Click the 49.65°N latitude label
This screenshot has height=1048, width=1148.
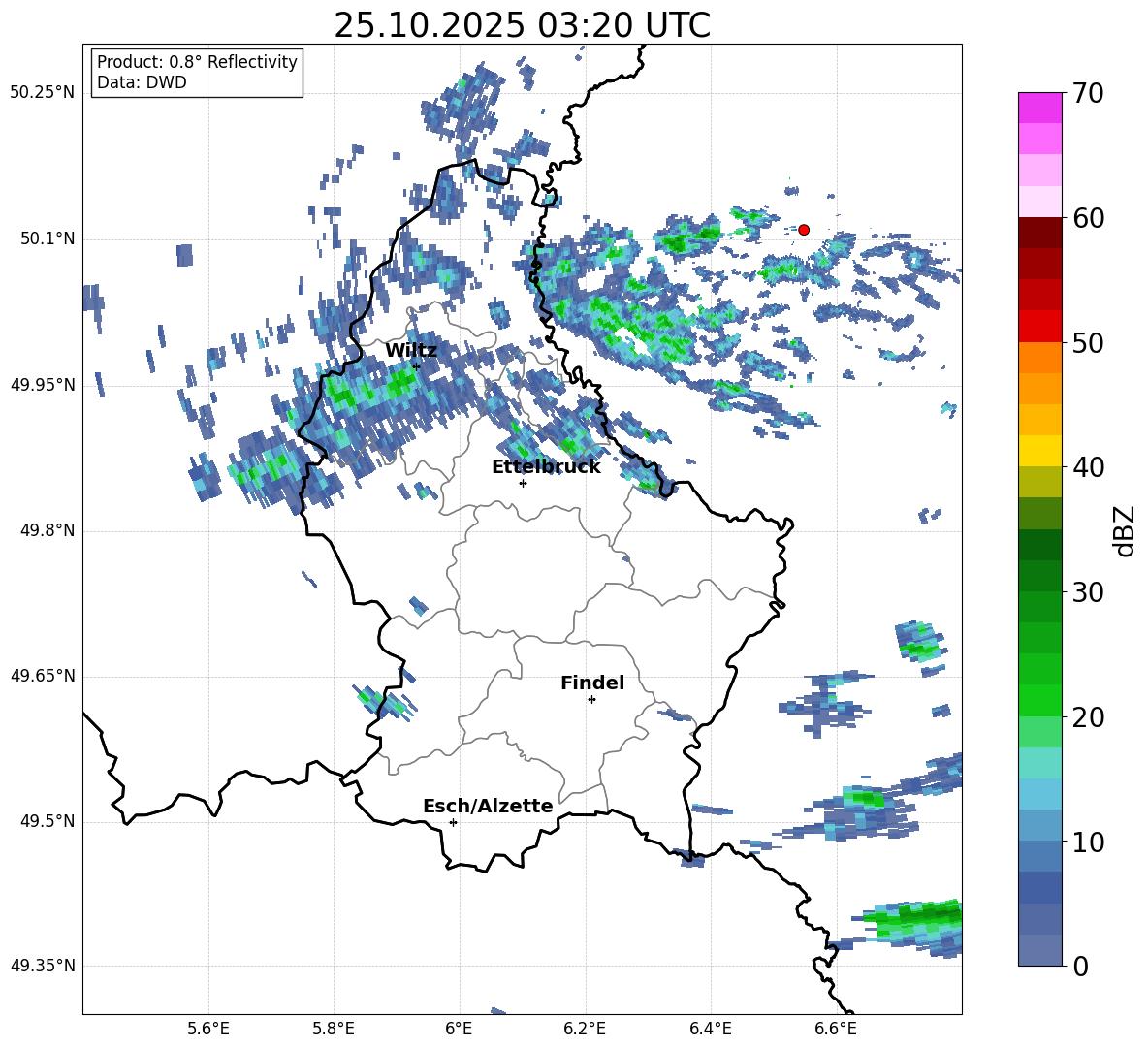coord(43,676)
